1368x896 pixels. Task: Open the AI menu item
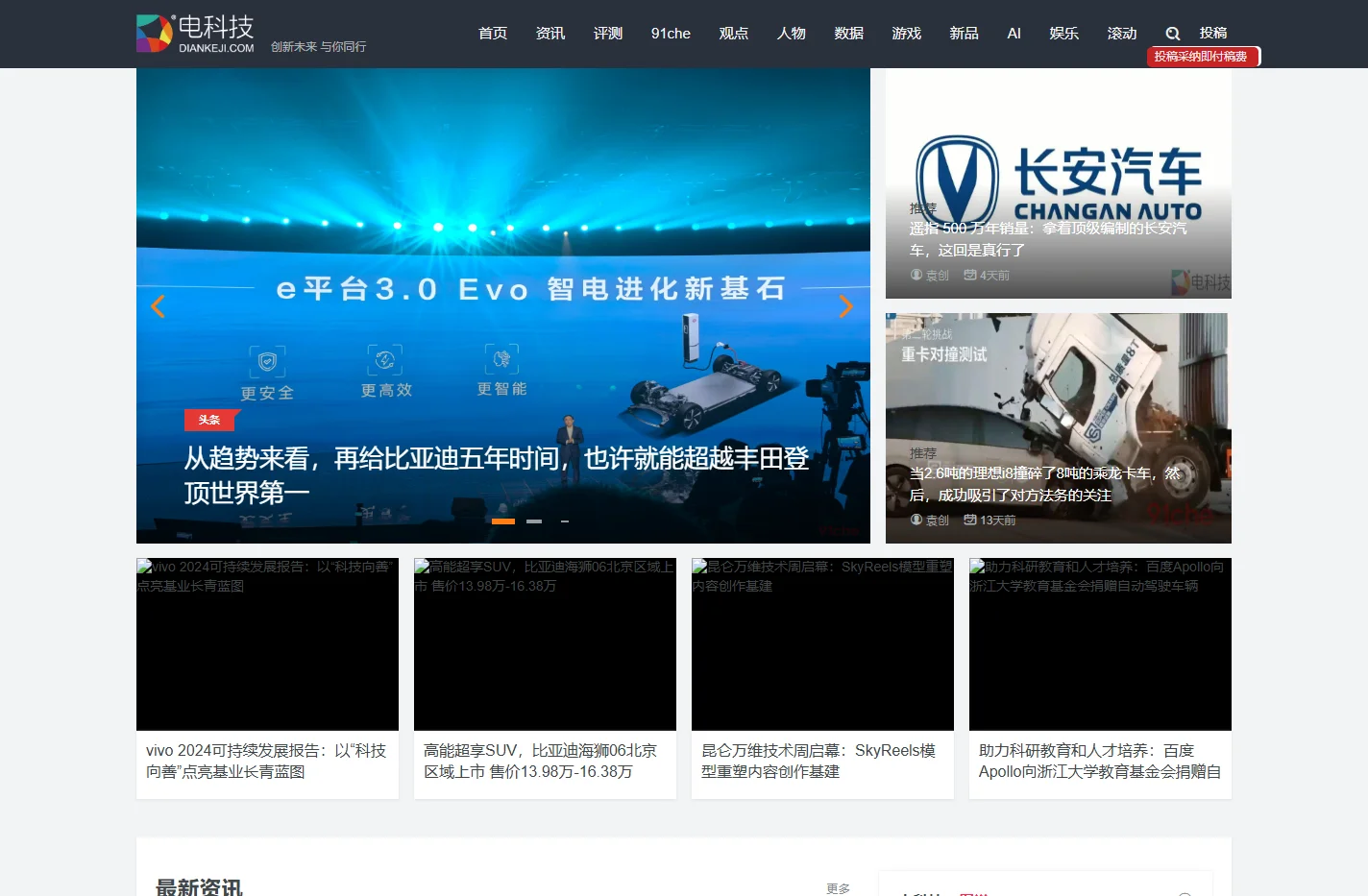point(1014,34)
